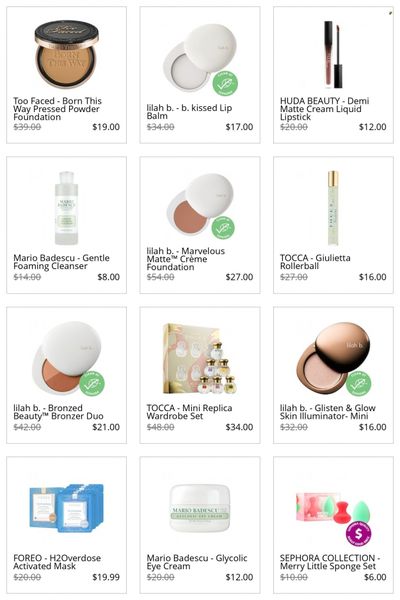Screen dimensions: 400x600
Task: Click the green clean badge on Bronzed Beauty Bronzer Duo
Action: pyautogui.click(x=92, y=383)
